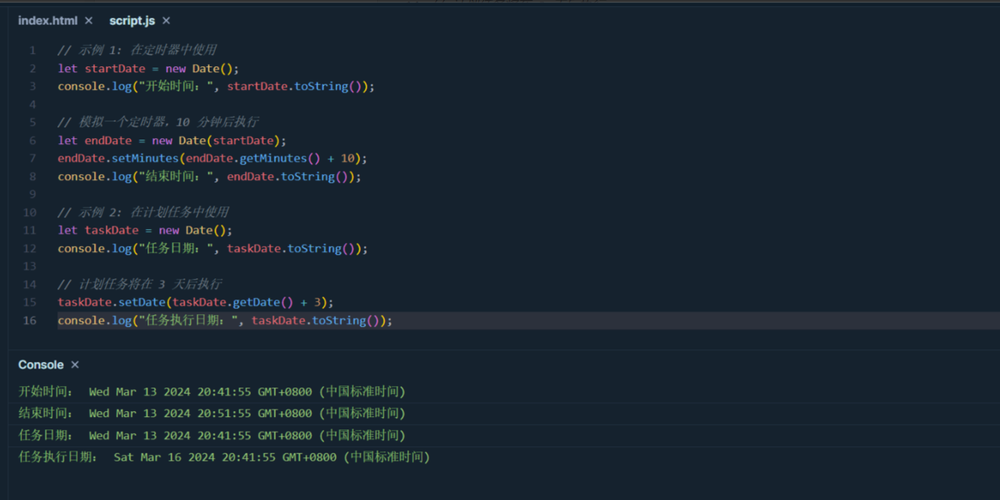Click the comment '// 模拟一个定时器, 10 分钟后执行'
Viewport: 1000px width, 500px height.
[158, 122]
